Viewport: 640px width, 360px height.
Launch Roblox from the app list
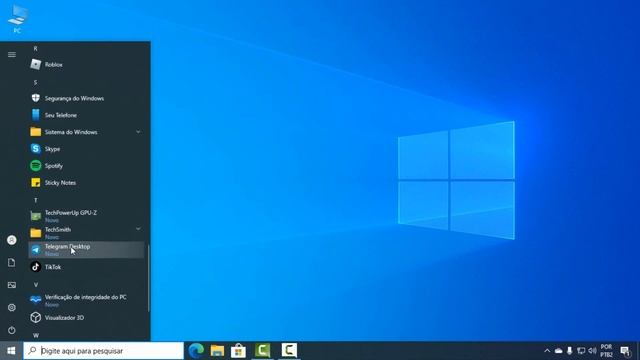(x=86, y=64)
